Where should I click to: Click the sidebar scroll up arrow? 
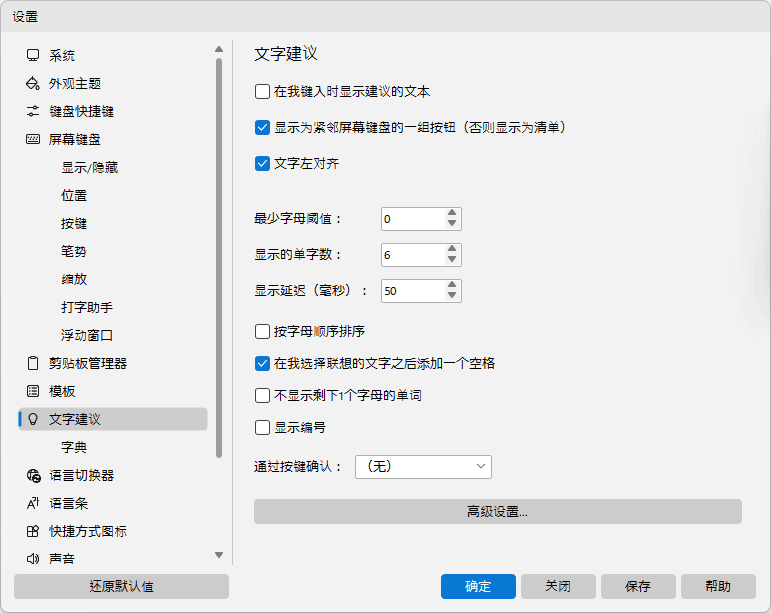pyautogui.click(x=219, y=49)
